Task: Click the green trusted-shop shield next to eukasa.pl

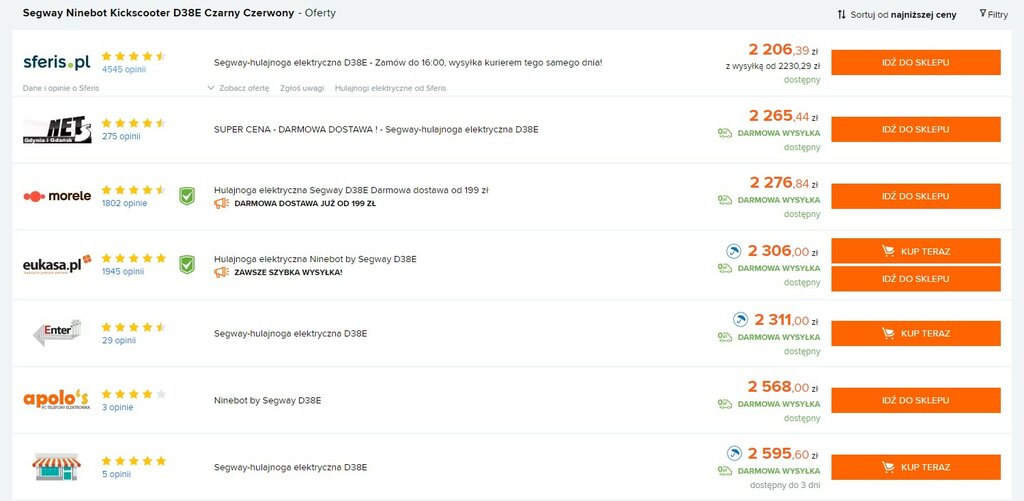Action: pyautogui.click(x=187, y=265)
